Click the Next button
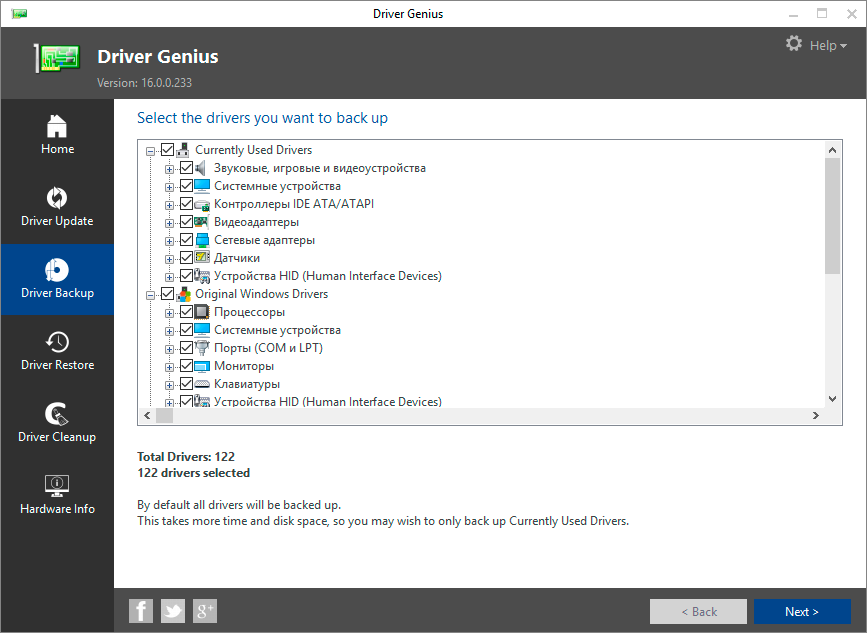Image resolution: width=867 pixels, height=633 pixels. (x=802, y=611)
